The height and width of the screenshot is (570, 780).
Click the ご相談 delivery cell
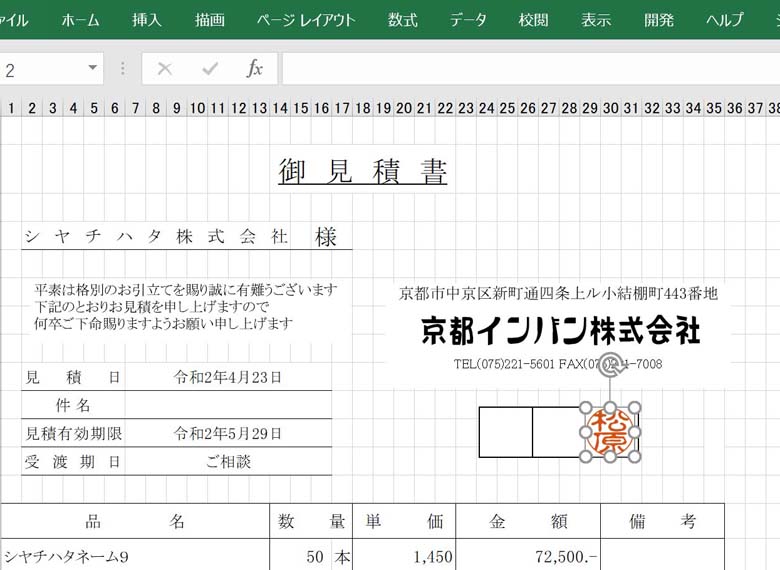228,462
